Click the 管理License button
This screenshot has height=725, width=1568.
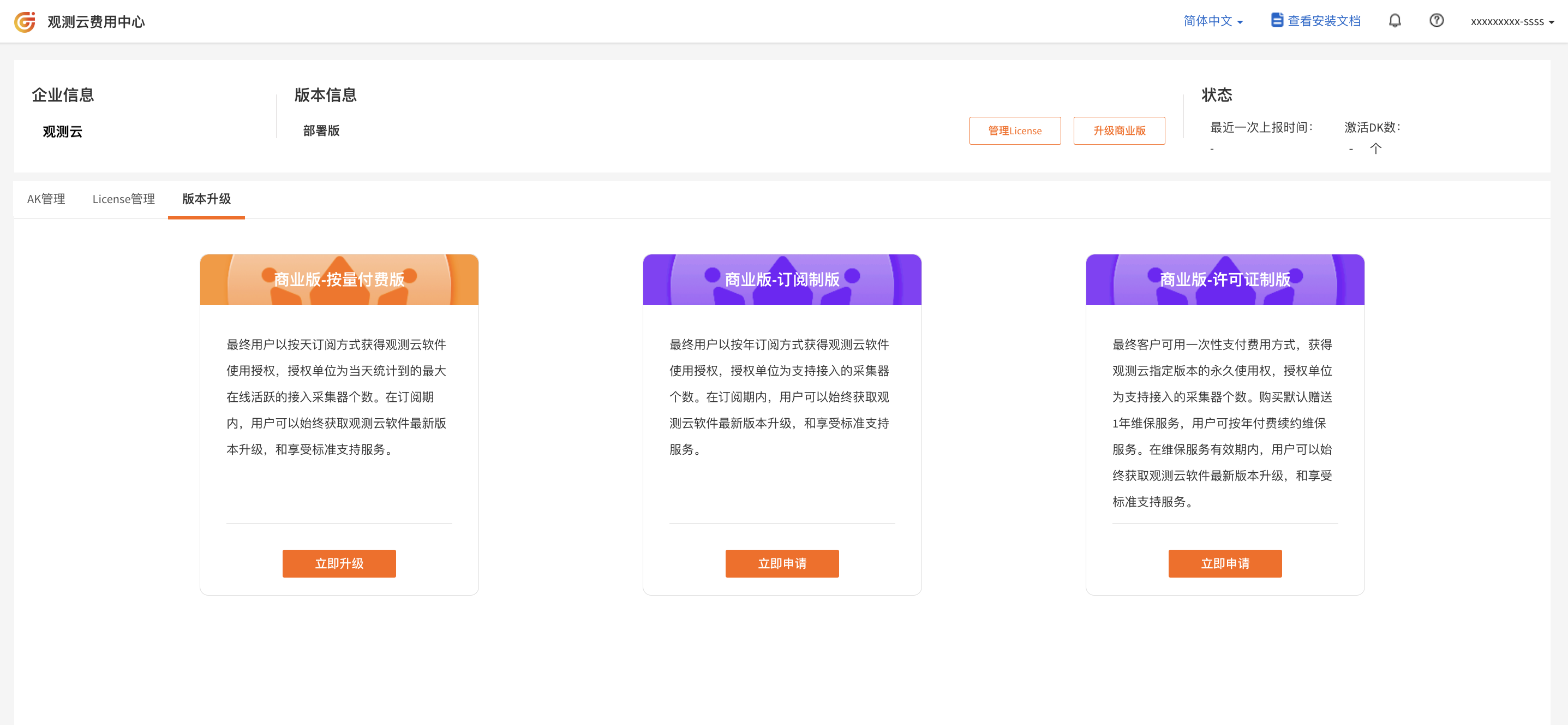1015,130
